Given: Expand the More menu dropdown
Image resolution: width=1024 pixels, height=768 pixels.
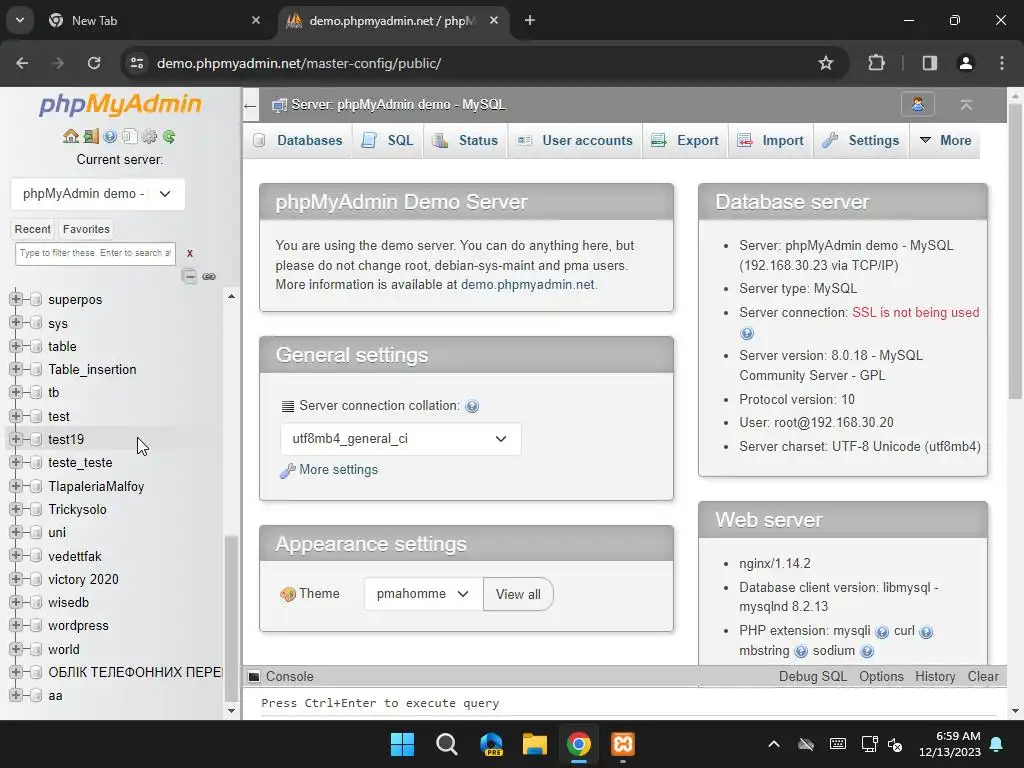Looking at the screenshot, I should coord(945,140).
